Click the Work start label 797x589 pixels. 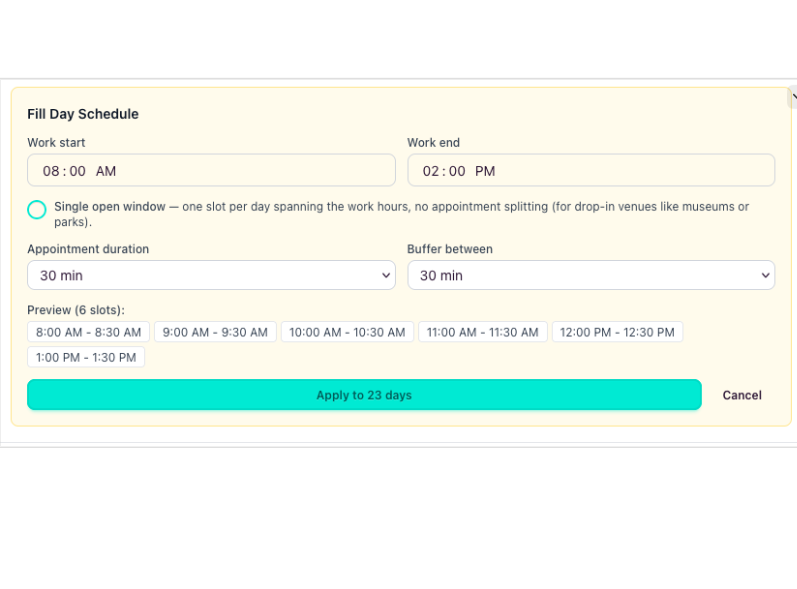[x=56, y=143]
